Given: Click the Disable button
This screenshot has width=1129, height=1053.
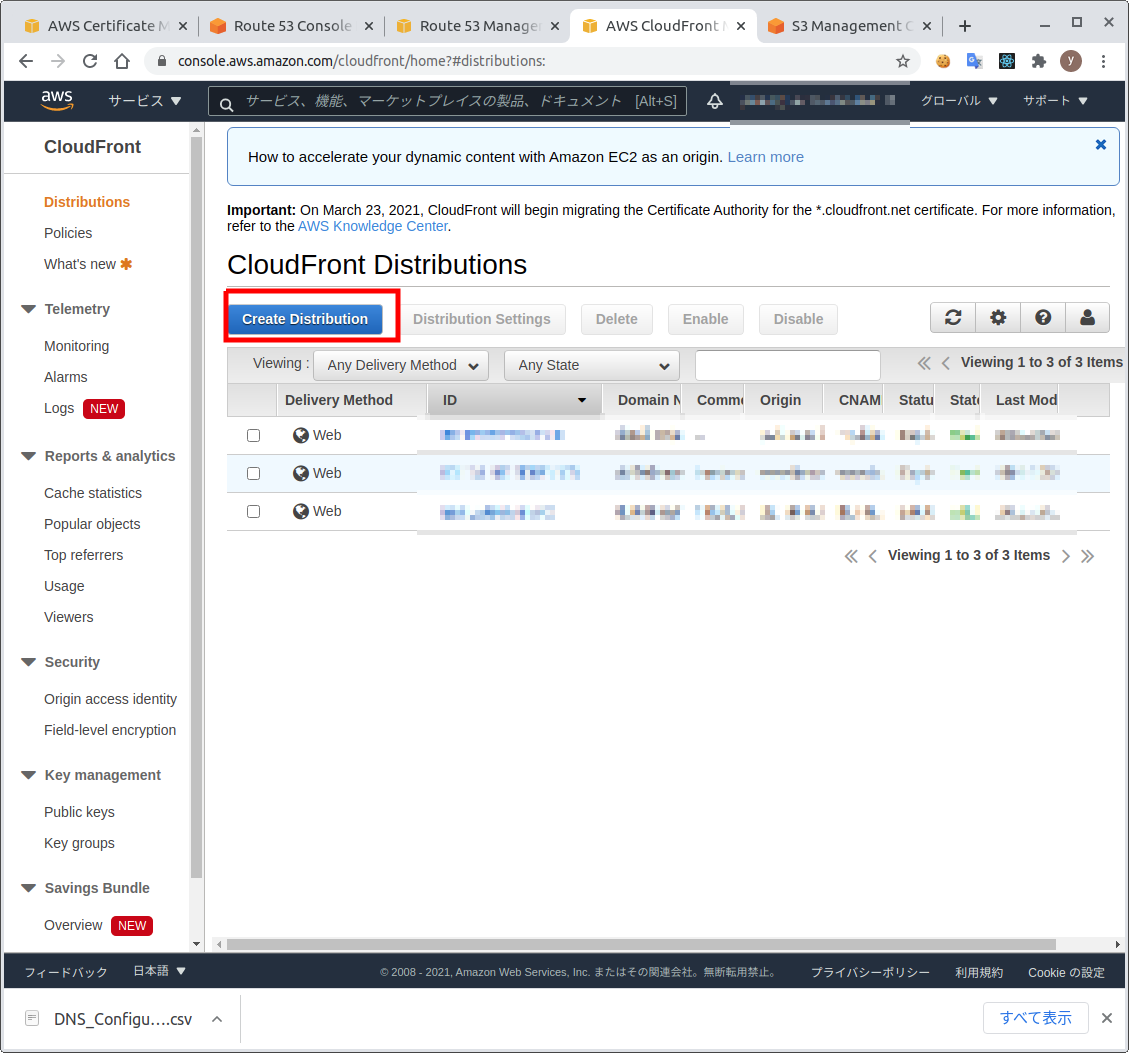Looking at the screenshot, I should click(799, 319).
